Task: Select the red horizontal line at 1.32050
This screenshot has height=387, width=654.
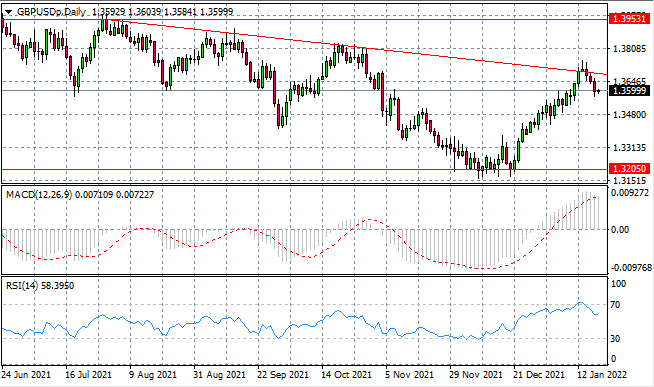Action: point(304,169)
